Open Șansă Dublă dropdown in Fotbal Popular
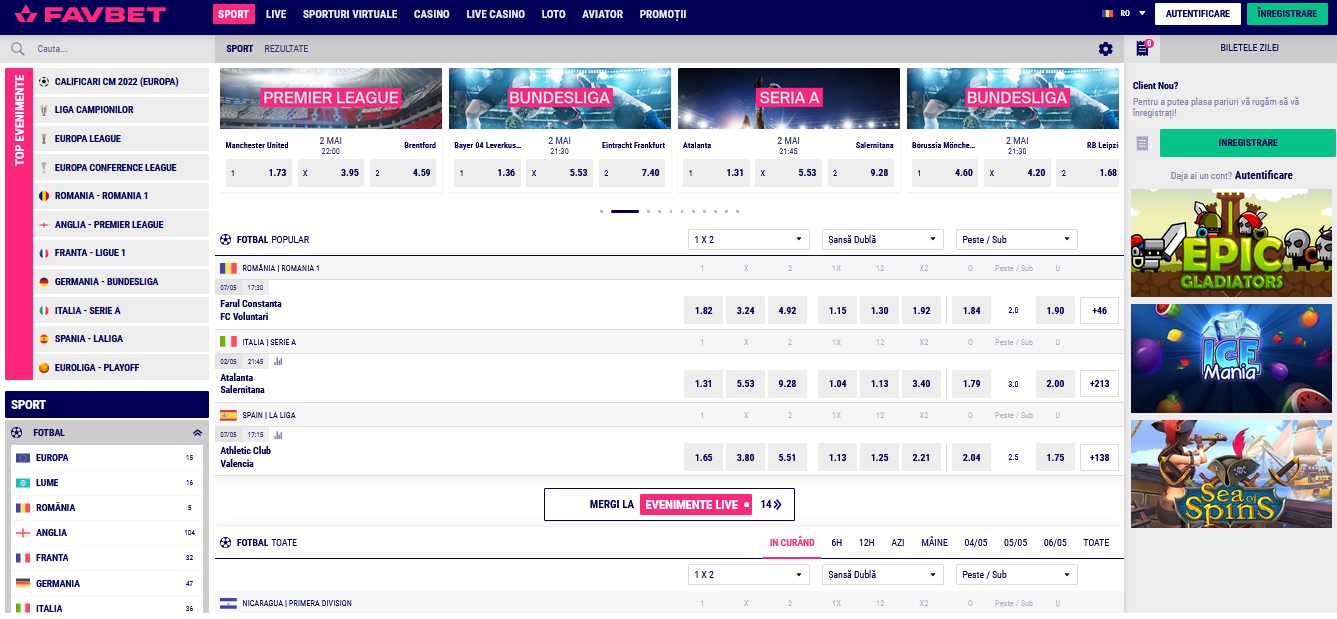This screenshot has height=619, width=1337. pyautogui.click(x=883, y=240)
